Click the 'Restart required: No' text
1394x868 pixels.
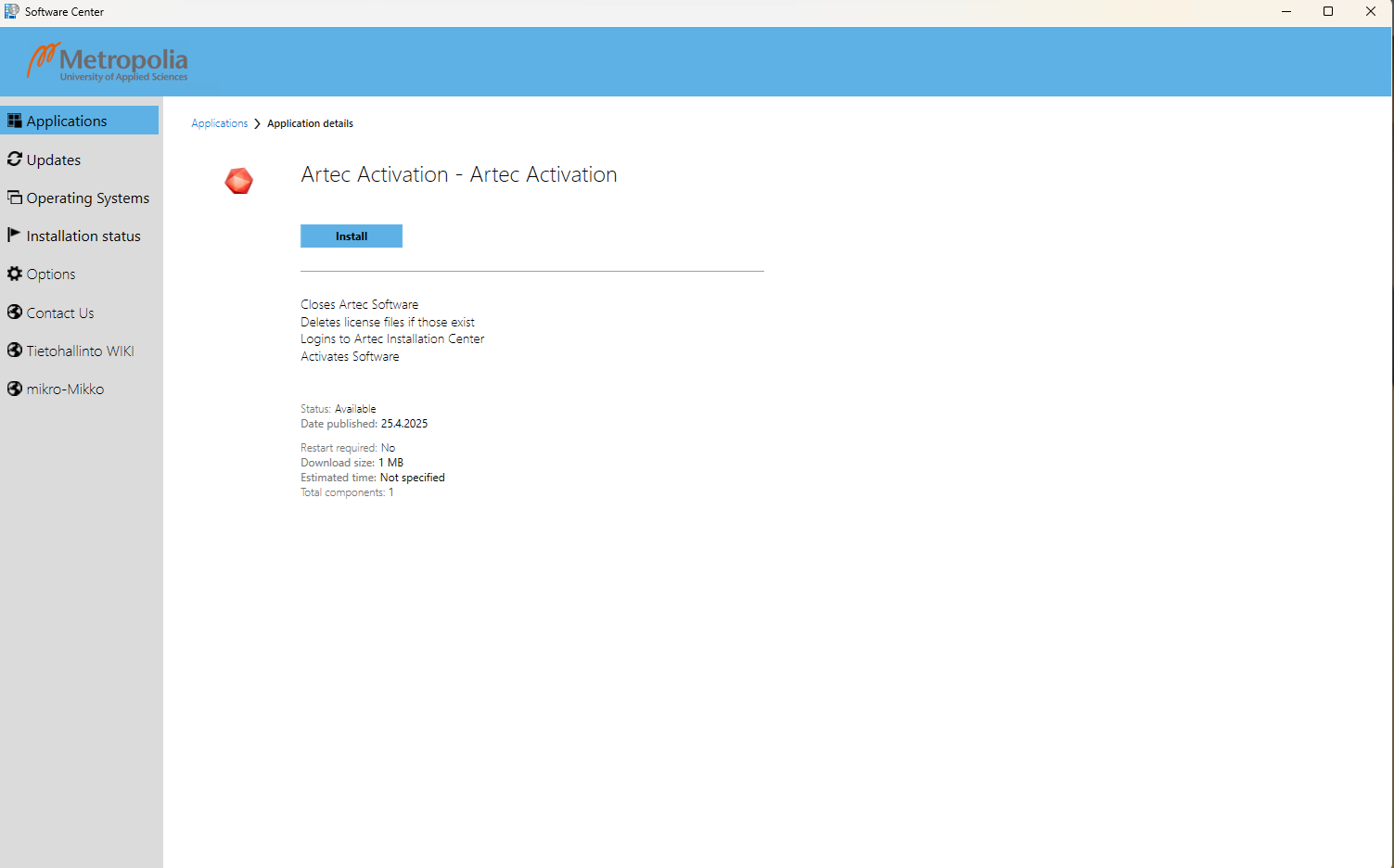[348, 448]
